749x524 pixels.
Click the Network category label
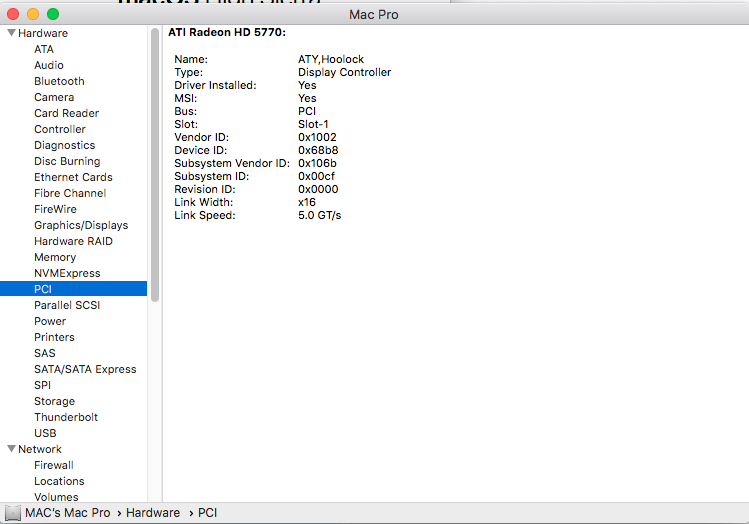click(40, 449)
